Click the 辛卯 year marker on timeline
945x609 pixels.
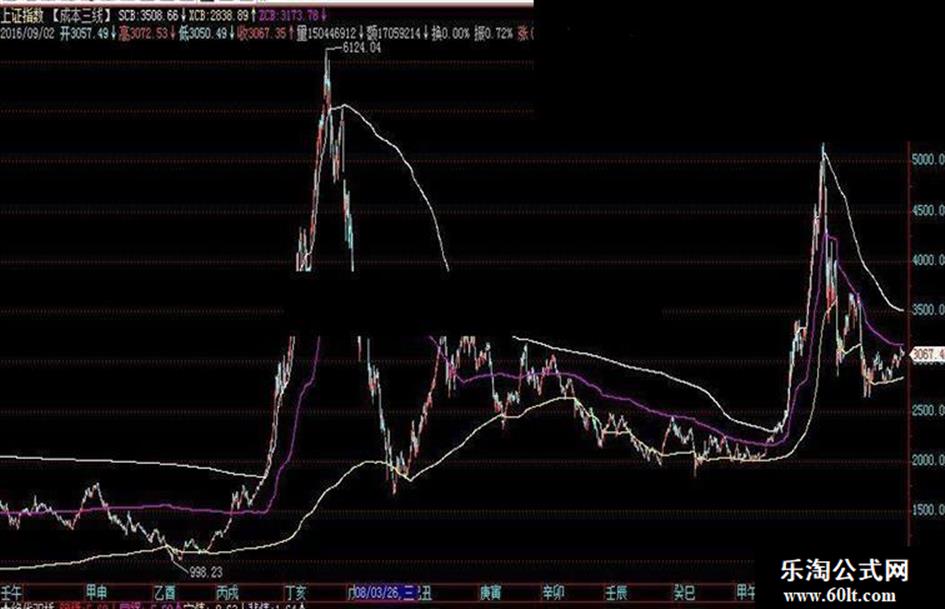(553, 593)
